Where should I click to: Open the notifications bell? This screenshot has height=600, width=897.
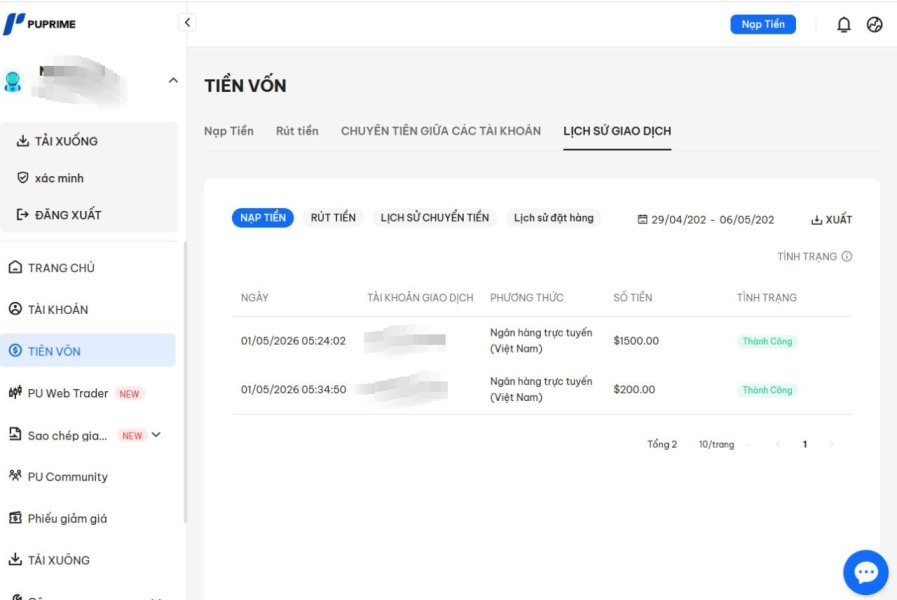[844, 25]
